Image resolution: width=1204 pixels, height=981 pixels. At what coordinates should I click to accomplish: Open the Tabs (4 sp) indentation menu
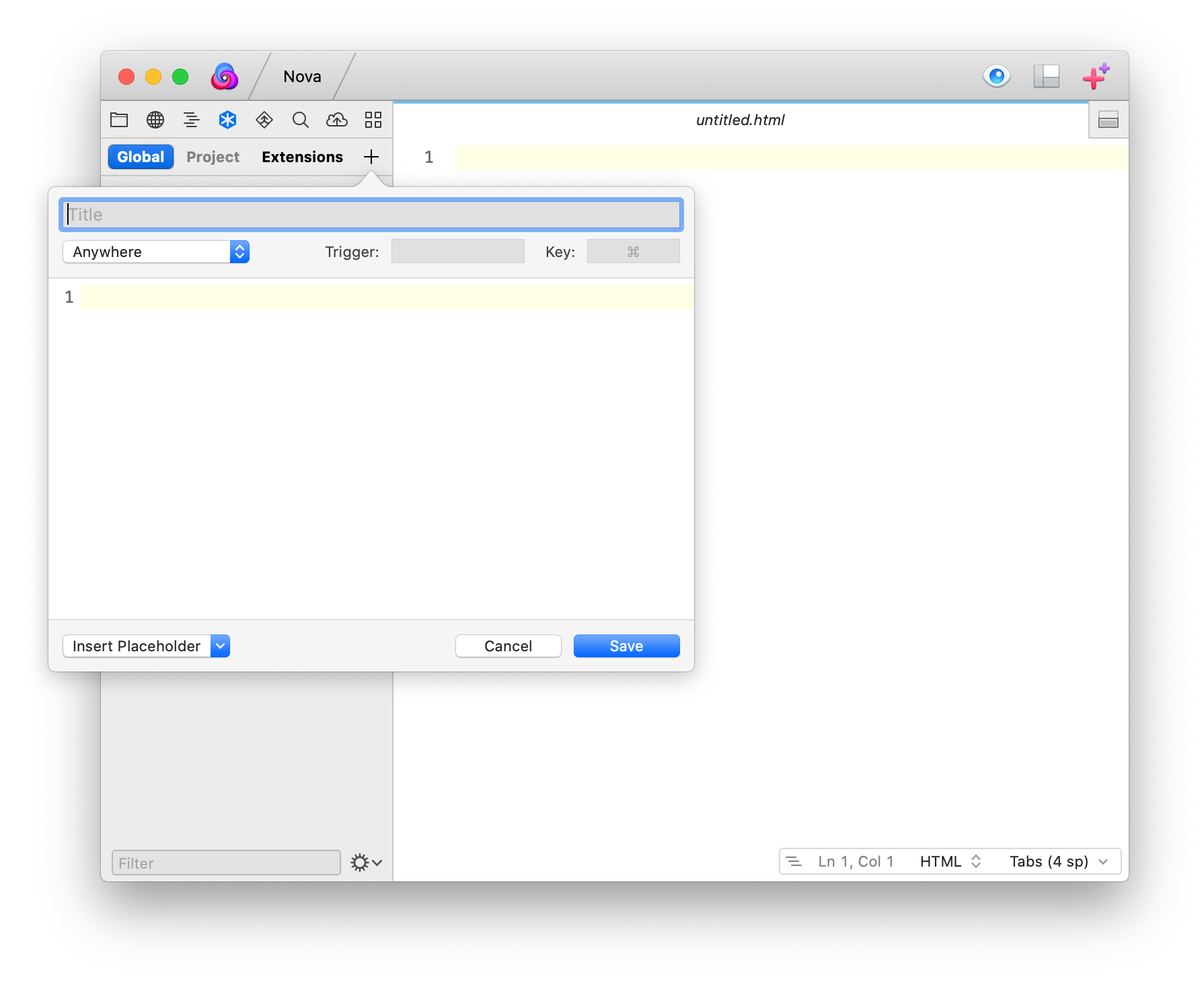click(x=1059, y=861)
